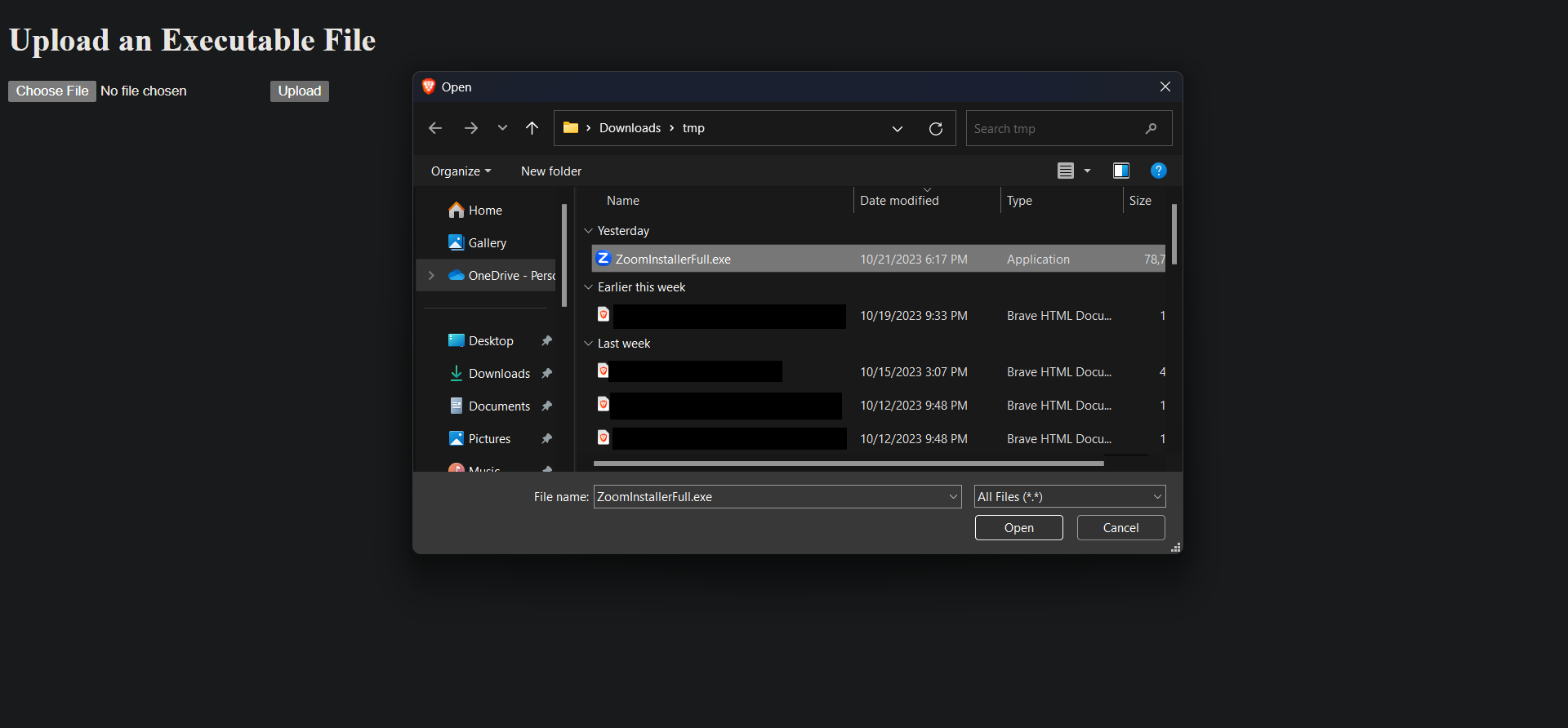Image resolution: width=1568 pixels, height=728 pixels.
Task: Click the folder icon in address bar
Action: tap(571, 128)
